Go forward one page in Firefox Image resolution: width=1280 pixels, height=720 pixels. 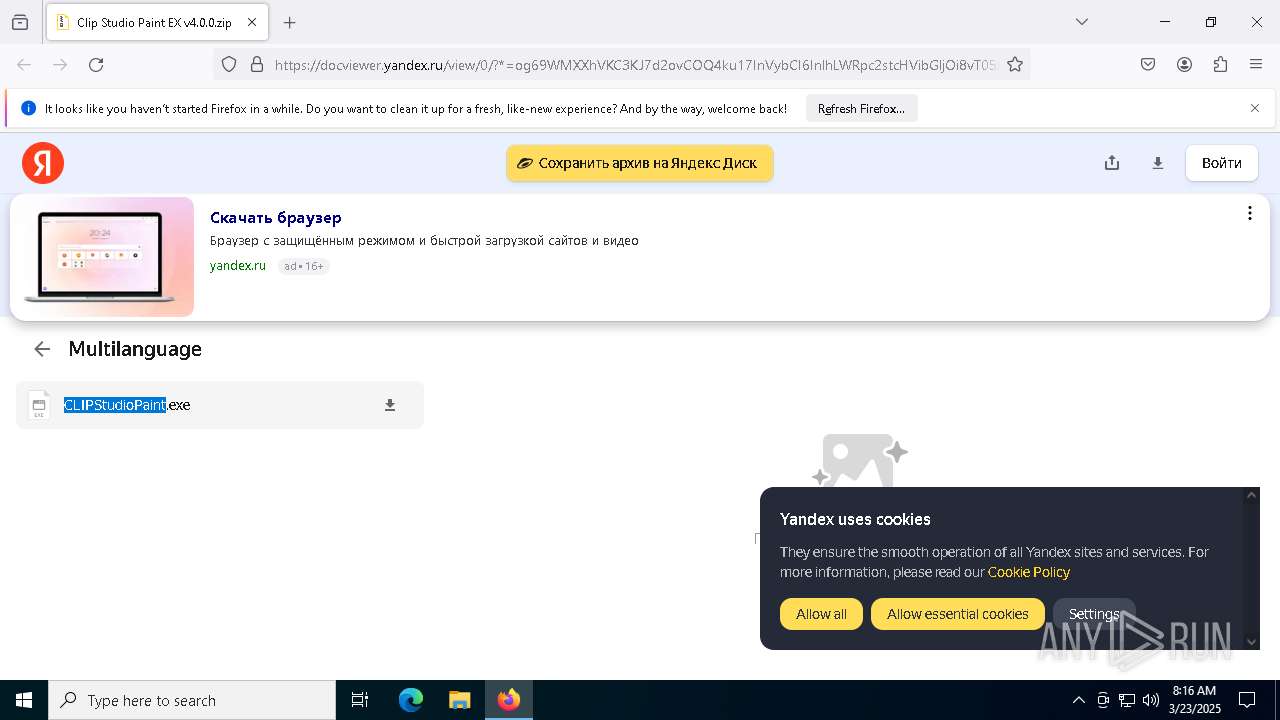(x=60, y=64)
